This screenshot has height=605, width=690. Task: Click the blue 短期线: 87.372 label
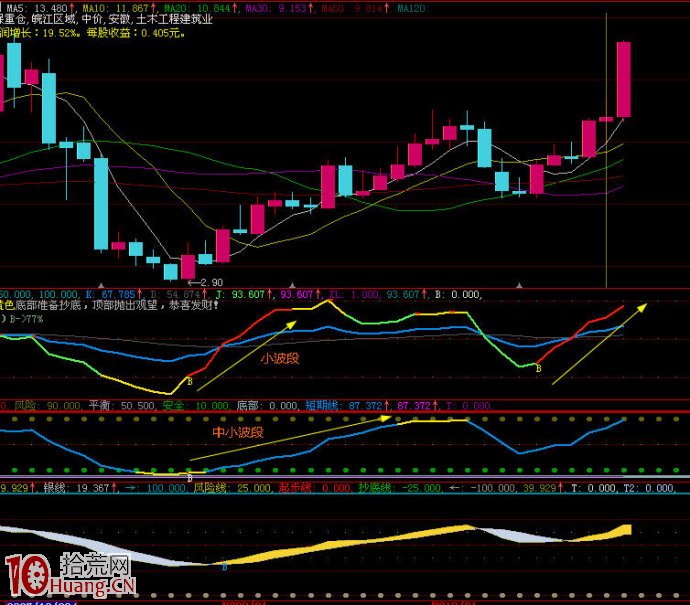click(348, 406)
